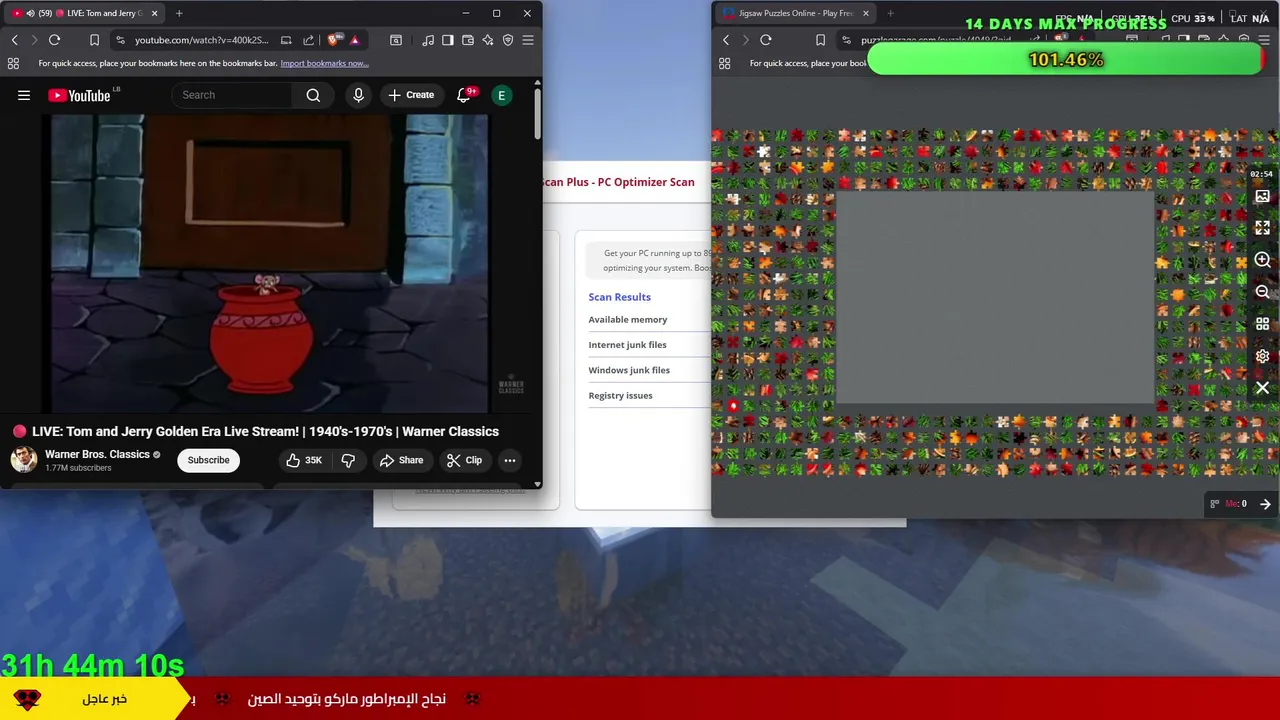
Task: Select Windows junk files row
Action: 629,370
